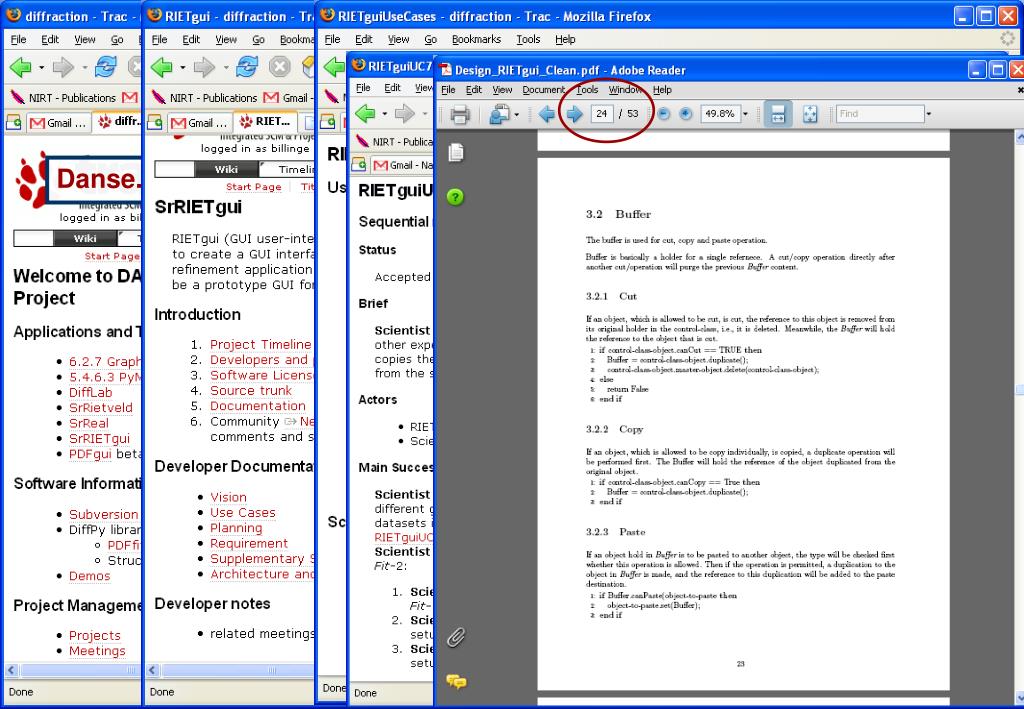Click the Wiki button in the RIETgui window
Screen dimensions: 1024x709
point(227,170)
